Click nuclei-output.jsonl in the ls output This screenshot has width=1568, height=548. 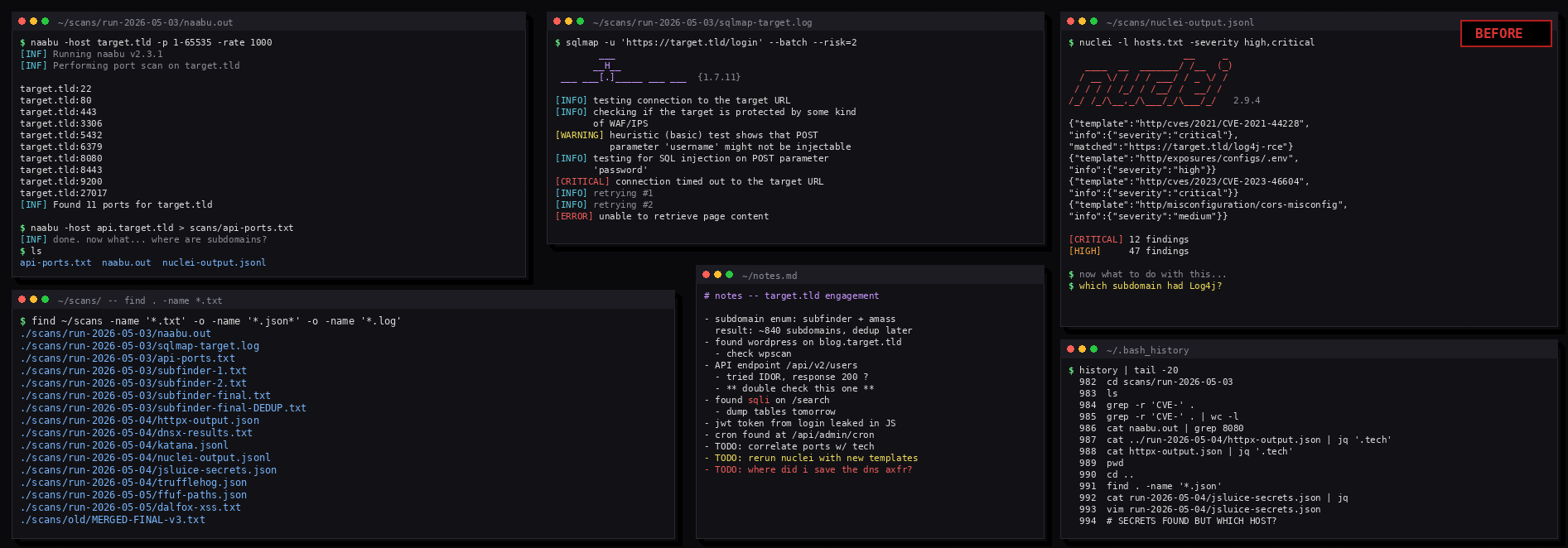215,262
